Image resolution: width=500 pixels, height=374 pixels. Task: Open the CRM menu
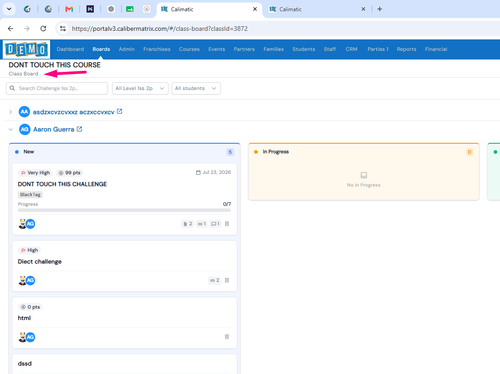[351, 49]
